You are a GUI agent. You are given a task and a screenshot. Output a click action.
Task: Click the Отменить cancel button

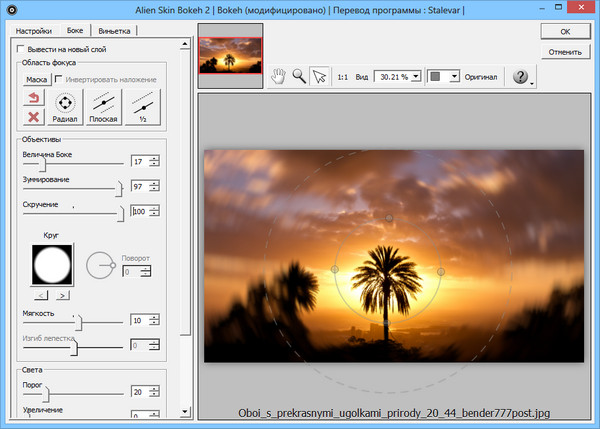[x=565, y=51]
